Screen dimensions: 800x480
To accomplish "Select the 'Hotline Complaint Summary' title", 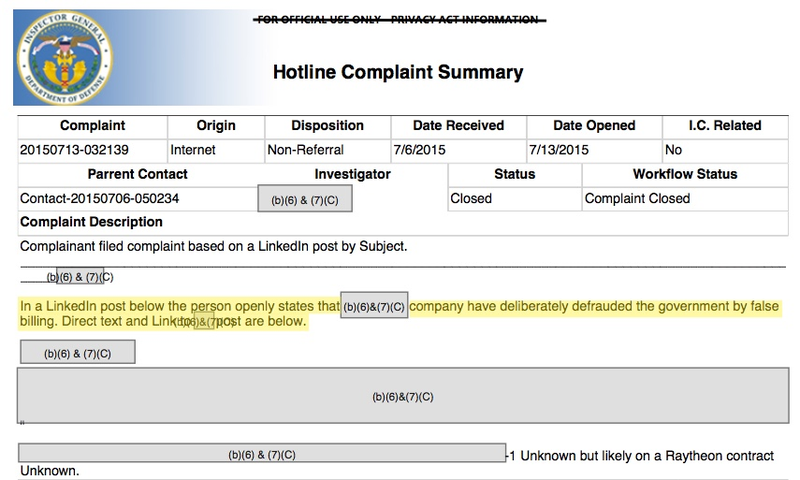I will click(x=398, y=72).
